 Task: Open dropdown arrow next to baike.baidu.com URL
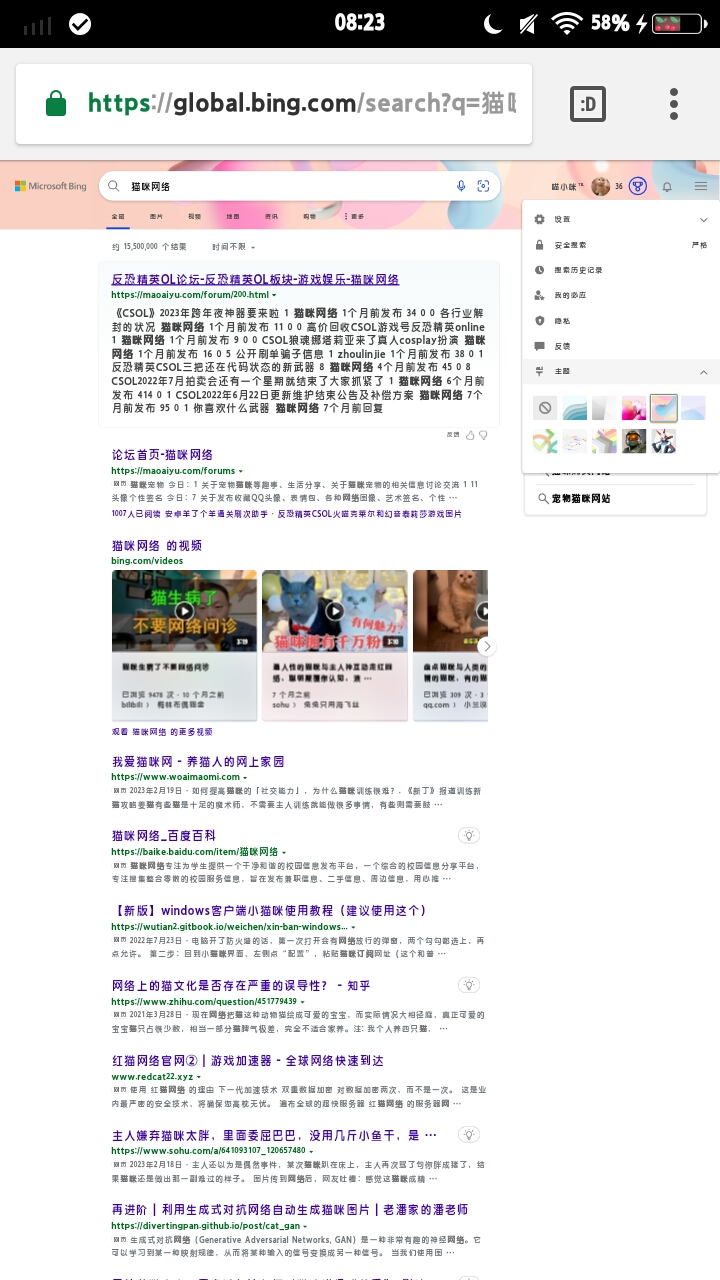pyautogui.click(x=284, y=852)
